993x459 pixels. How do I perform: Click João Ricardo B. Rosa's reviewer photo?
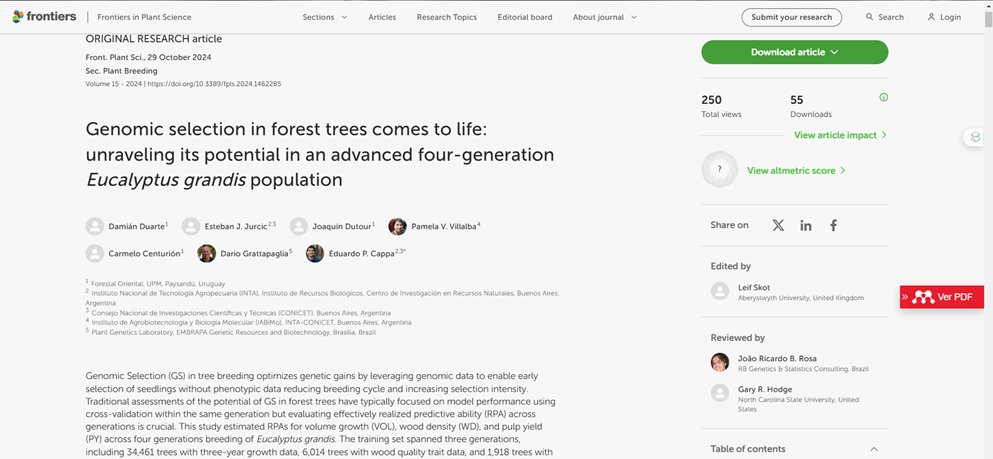coord(720,362)
